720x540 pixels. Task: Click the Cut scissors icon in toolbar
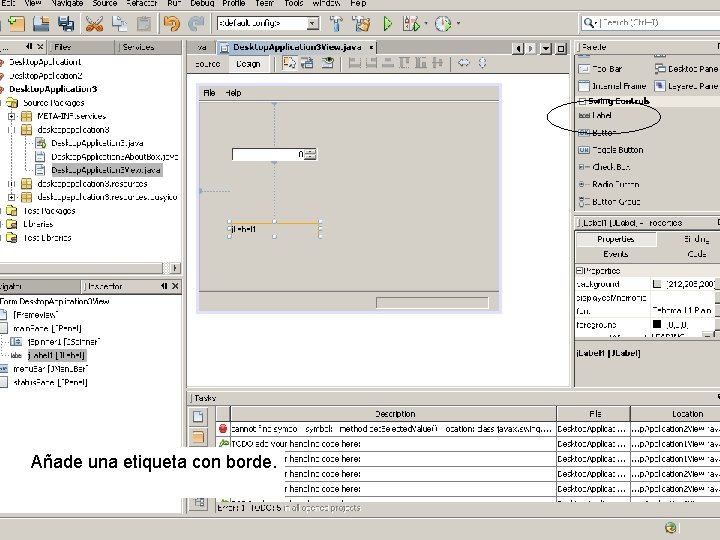(94, 23)
